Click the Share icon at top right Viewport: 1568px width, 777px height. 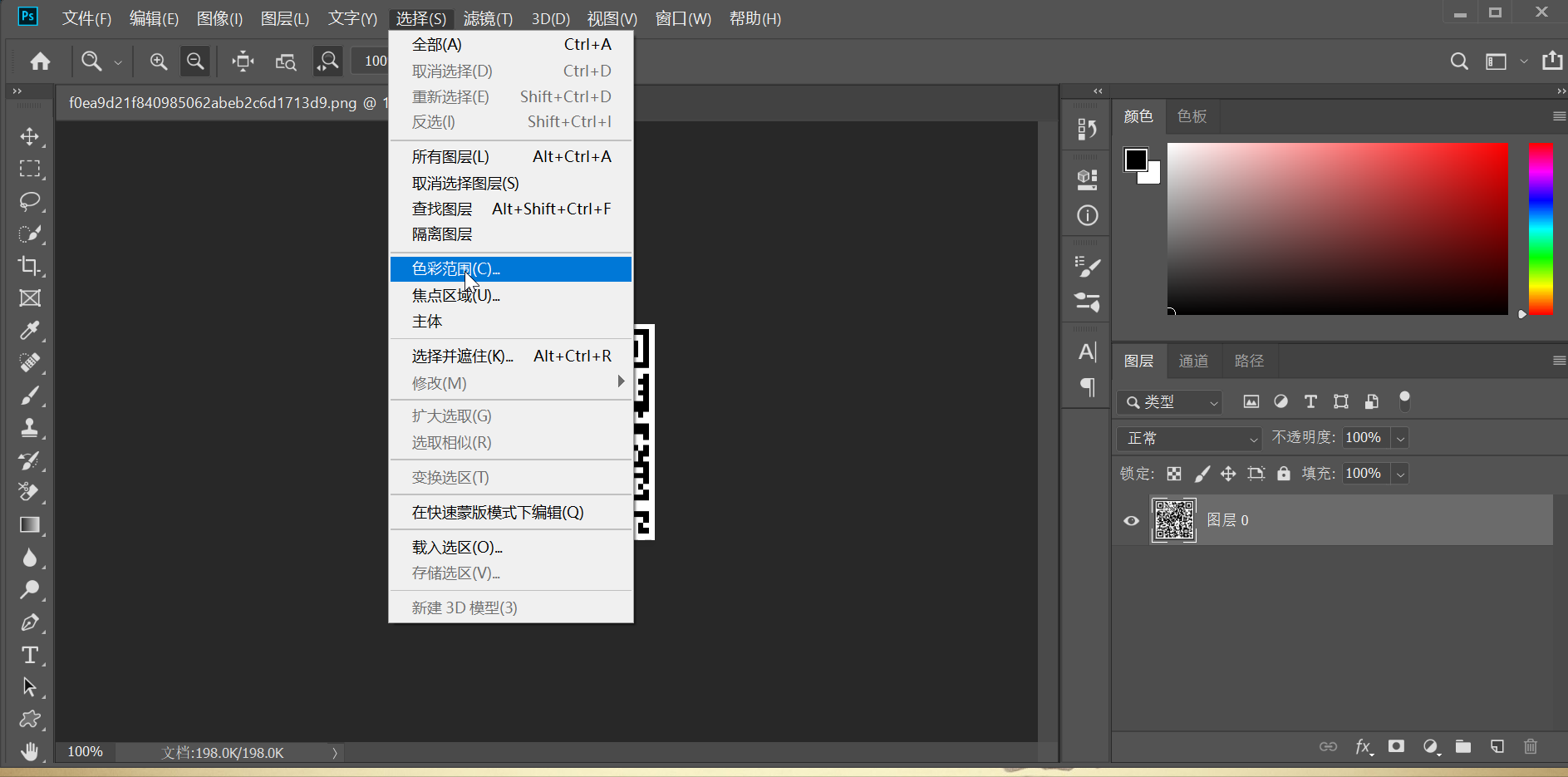tap(1552, 61)
